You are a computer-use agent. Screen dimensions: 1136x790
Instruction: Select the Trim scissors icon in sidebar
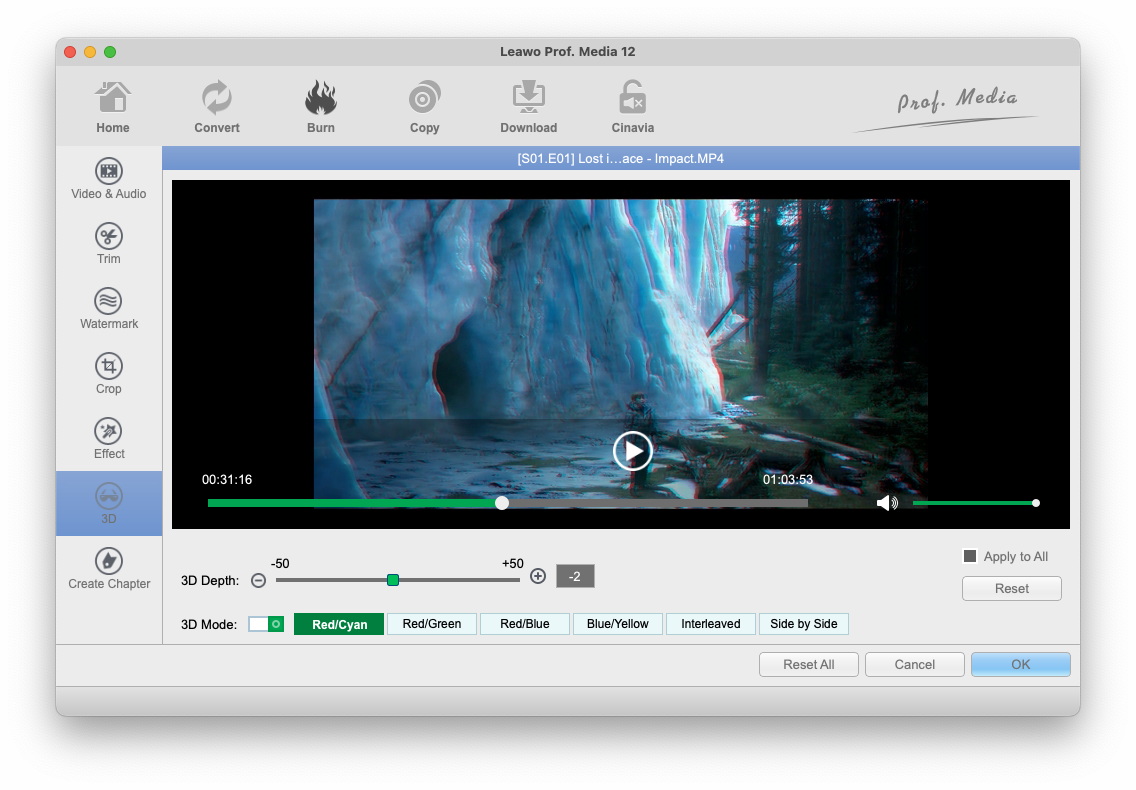click(x=109, y=237)
